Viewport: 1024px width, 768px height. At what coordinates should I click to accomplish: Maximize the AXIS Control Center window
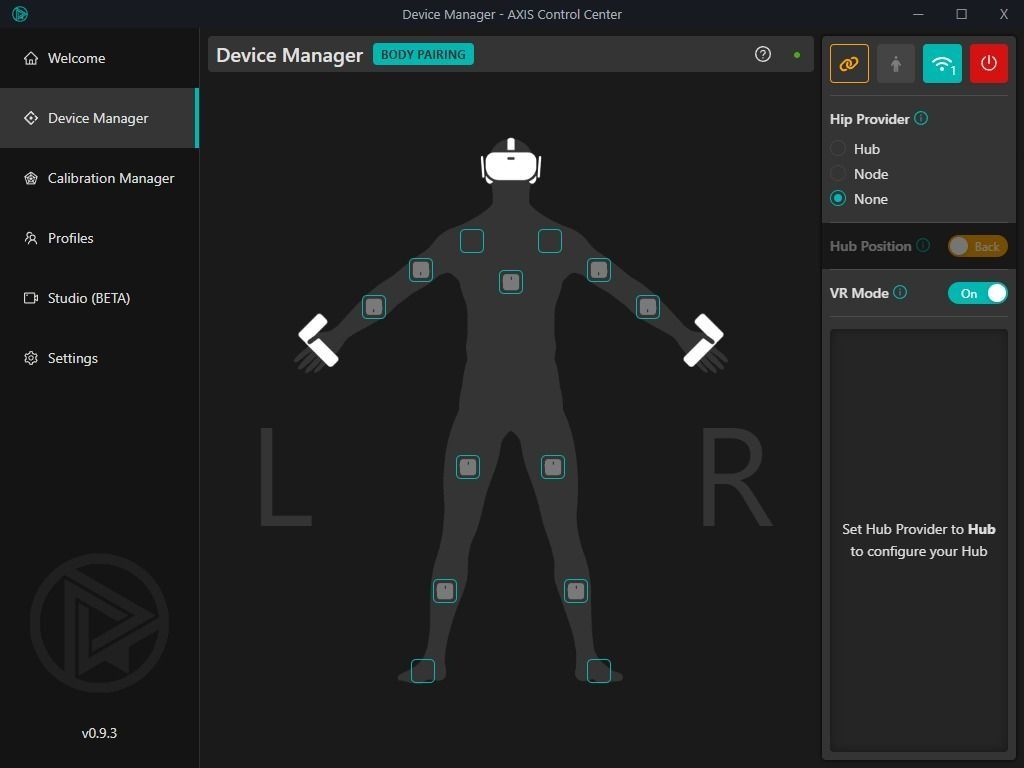tap(961, 14)
